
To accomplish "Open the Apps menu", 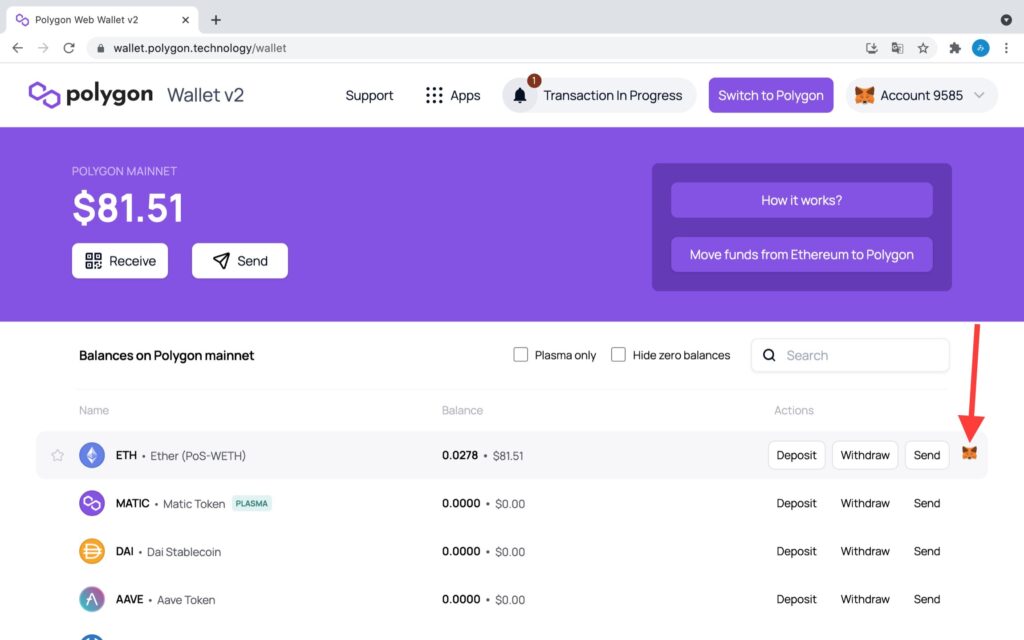I will point(453,95).
